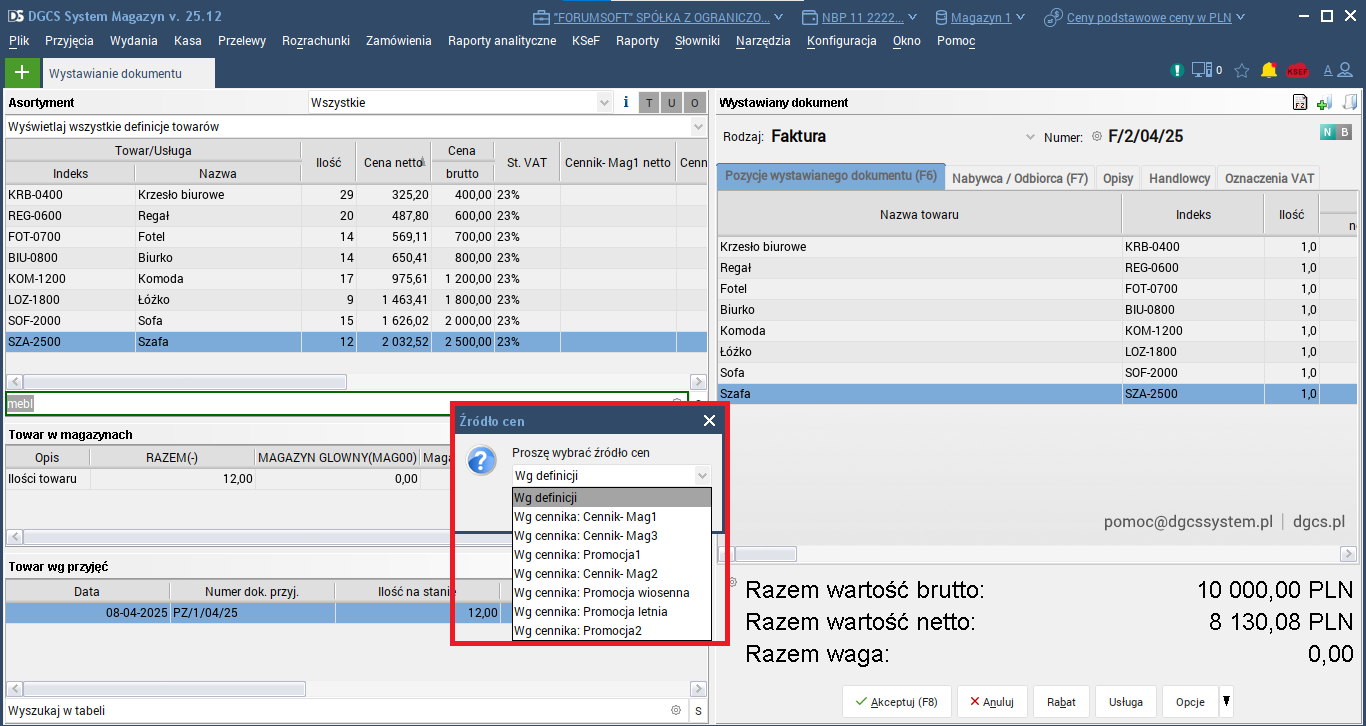Click the Wyszukaj w tabeli search field

[x=335, y=711]
